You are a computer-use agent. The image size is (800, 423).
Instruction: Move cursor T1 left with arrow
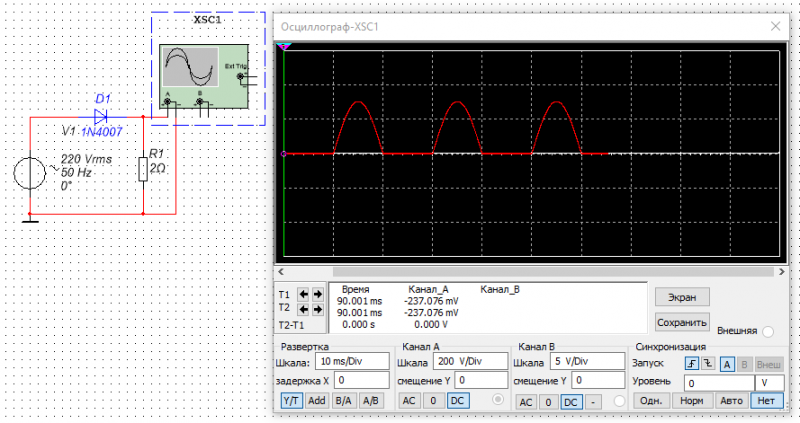[304, 294]
